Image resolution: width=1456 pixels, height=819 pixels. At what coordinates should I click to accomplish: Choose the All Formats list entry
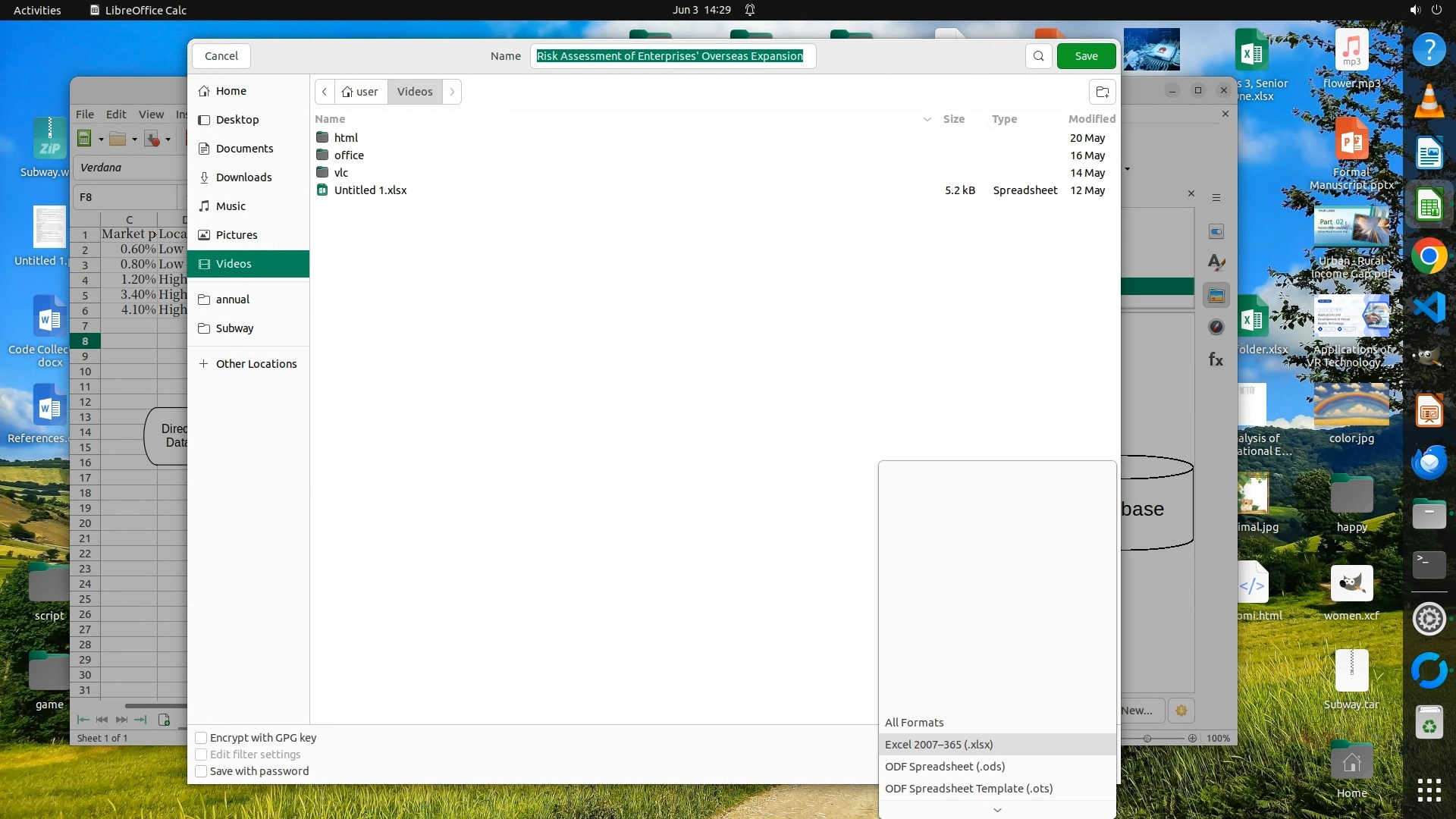[914, 723]
